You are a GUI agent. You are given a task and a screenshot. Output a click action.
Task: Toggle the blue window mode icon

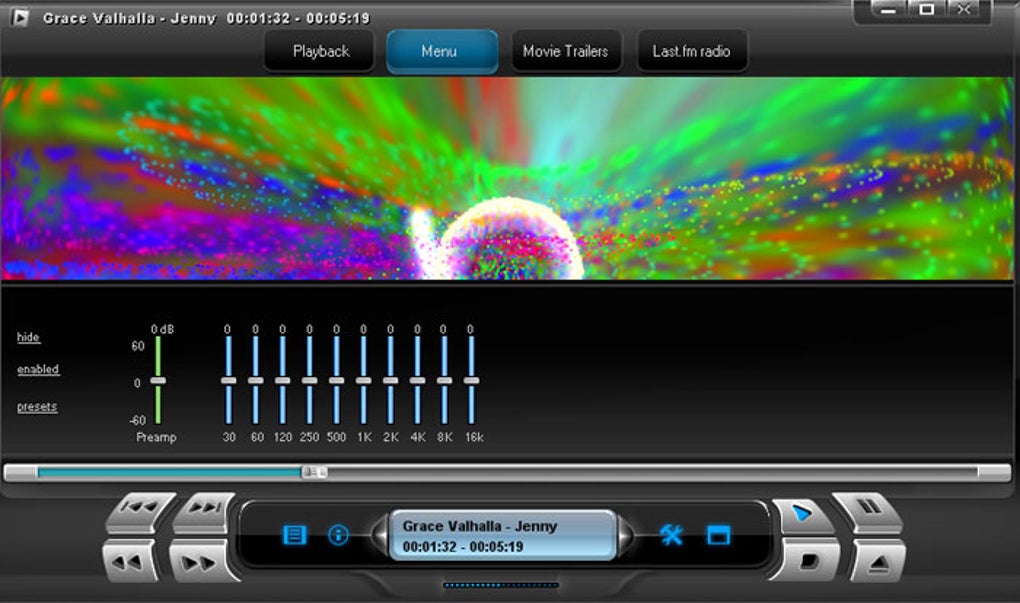(x=718, y=535)
